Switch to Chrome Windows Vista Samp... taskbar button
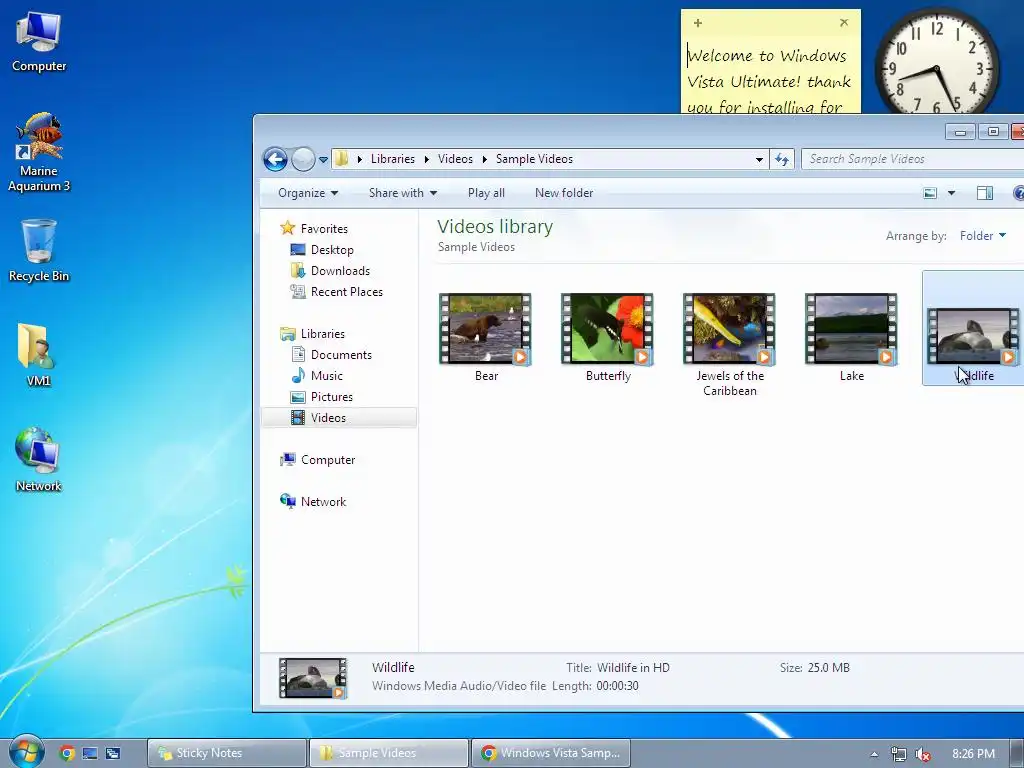The image size is (1024, 768). tap(551, 753)
